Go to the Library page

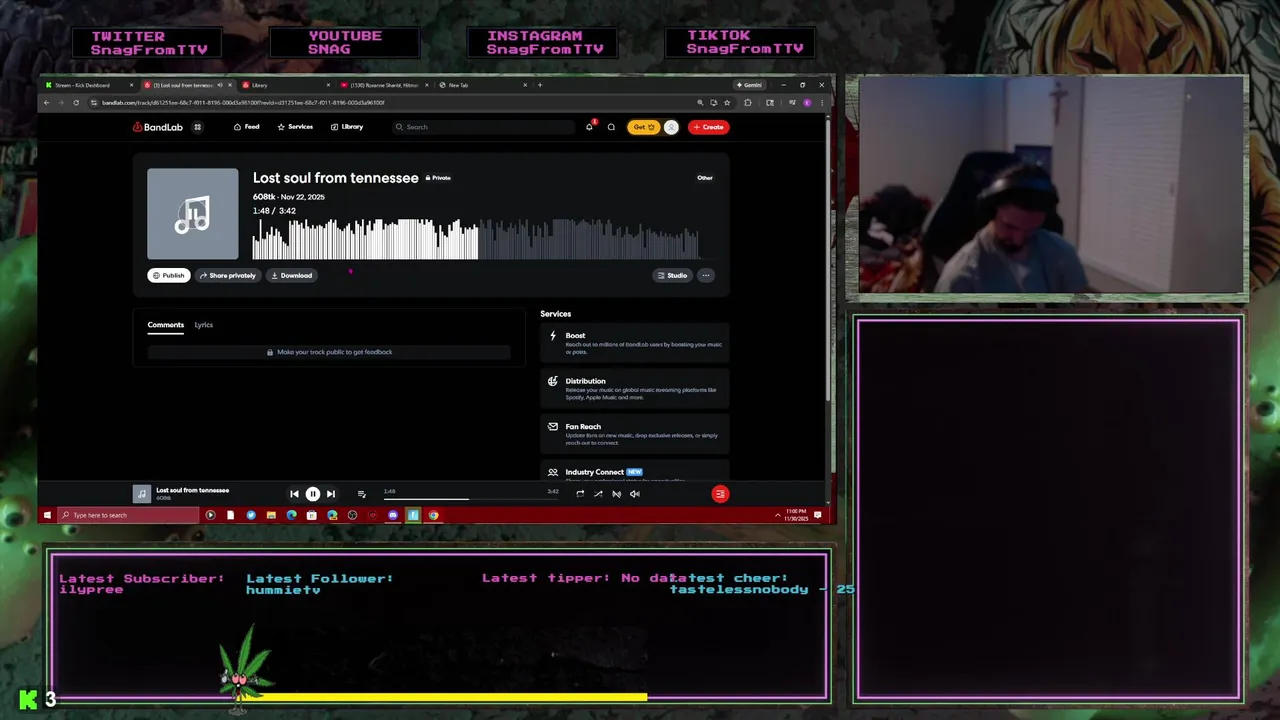tap(347, 127)
